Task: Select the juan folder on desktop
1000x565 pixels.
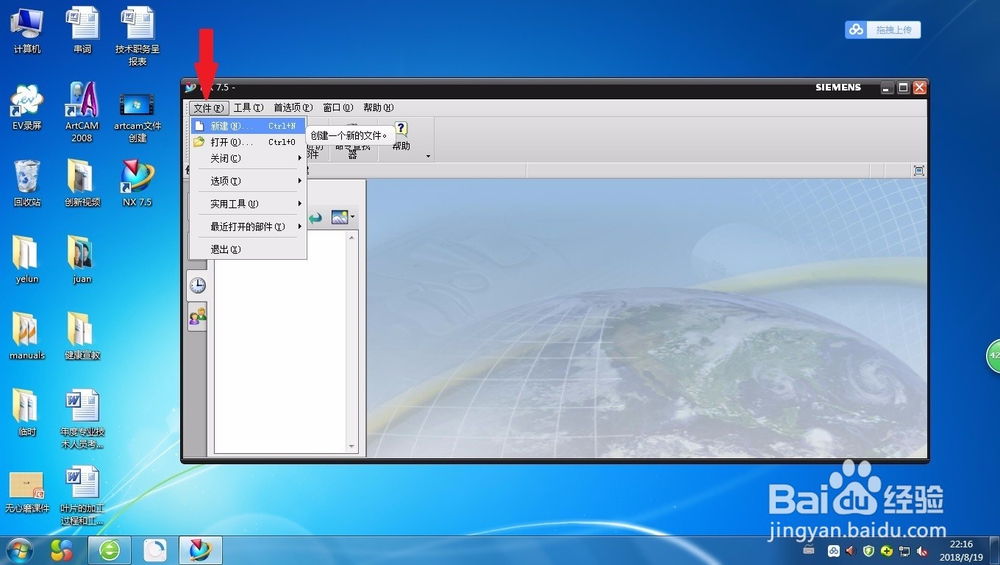Action: [82, 260]
